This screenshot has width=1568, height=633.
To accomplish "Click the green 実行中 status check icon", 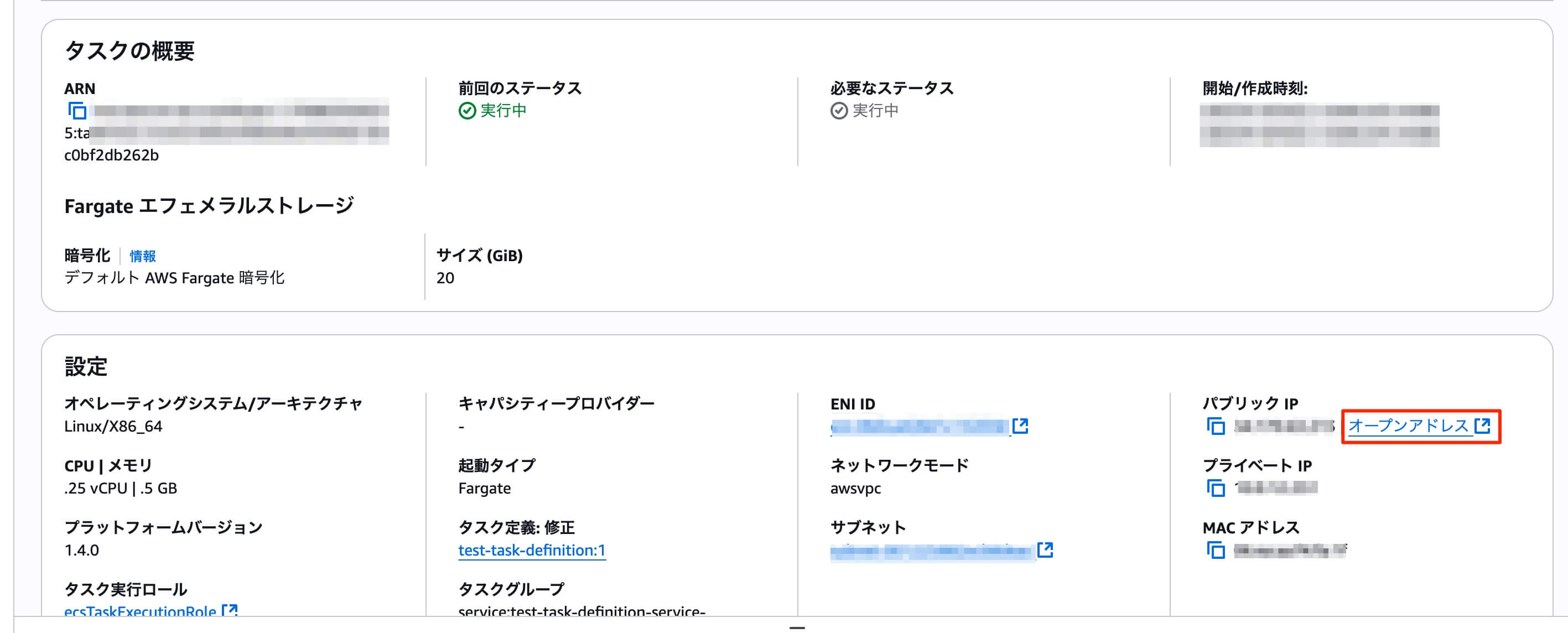I will 467,111.
